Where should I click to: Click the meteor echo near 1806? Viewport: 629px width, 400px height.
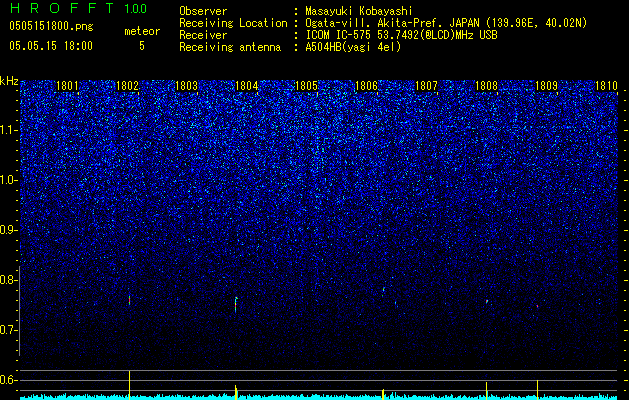point(384,289)
